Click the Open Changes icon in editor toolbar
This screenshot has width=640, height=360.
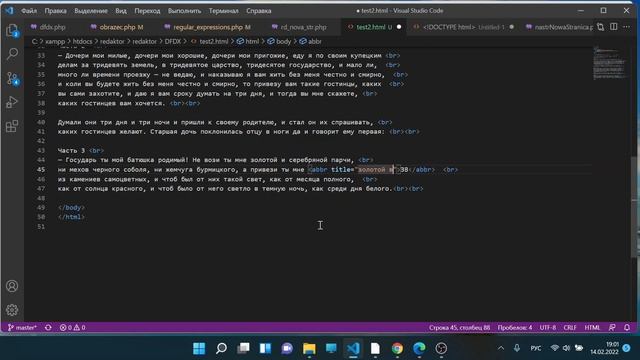pyautogui.click(x=600, y=27)
